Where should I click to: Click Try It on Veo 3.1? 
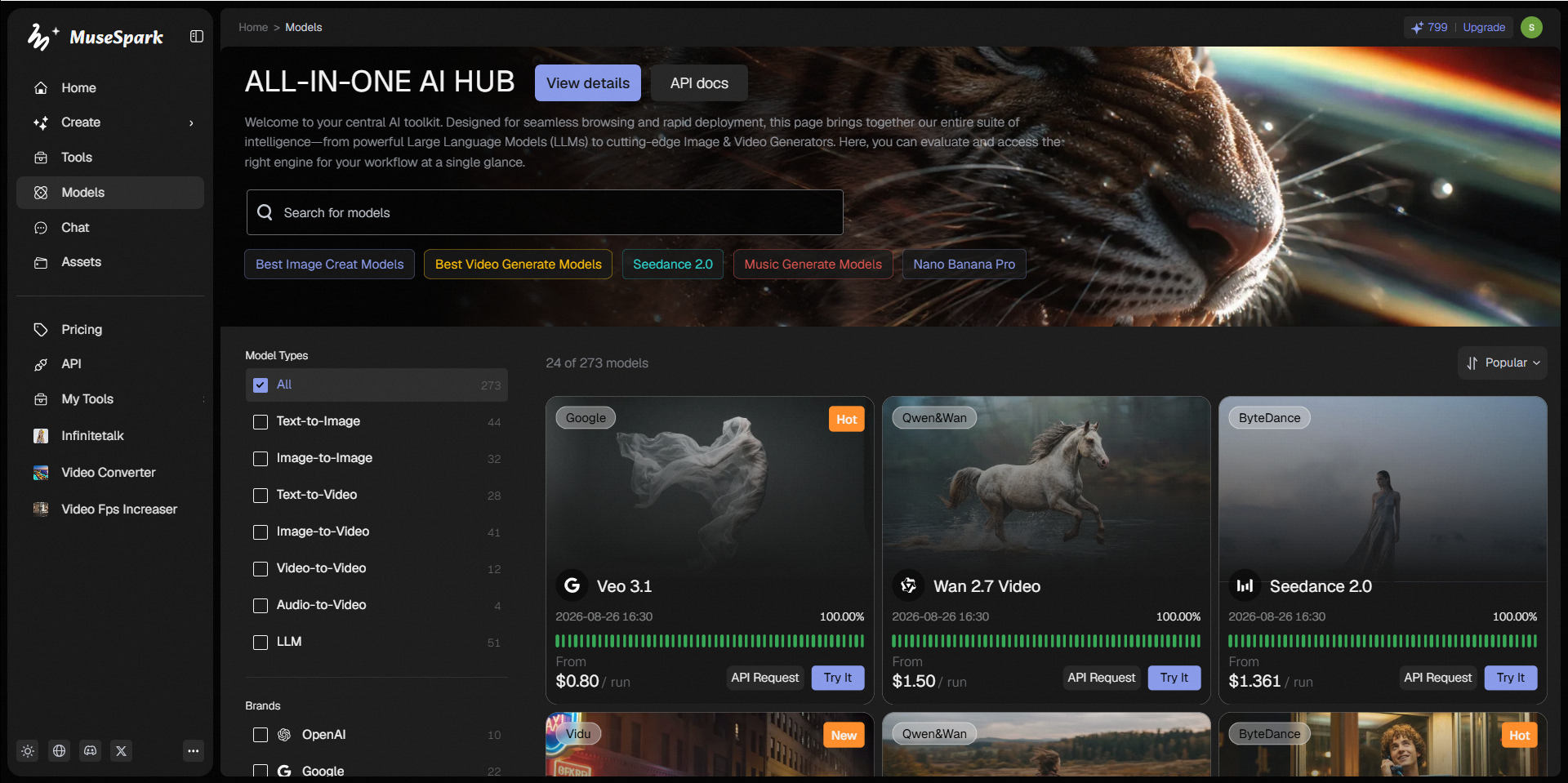[x=838, y=678]
